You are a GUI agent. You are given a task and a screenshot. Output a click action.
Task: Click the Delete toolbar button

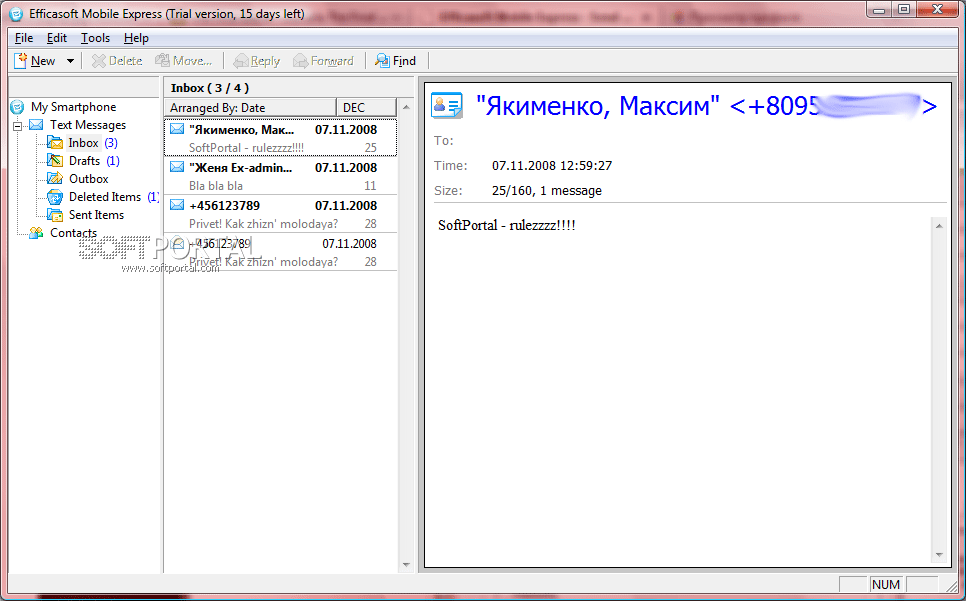coord(117,60)
